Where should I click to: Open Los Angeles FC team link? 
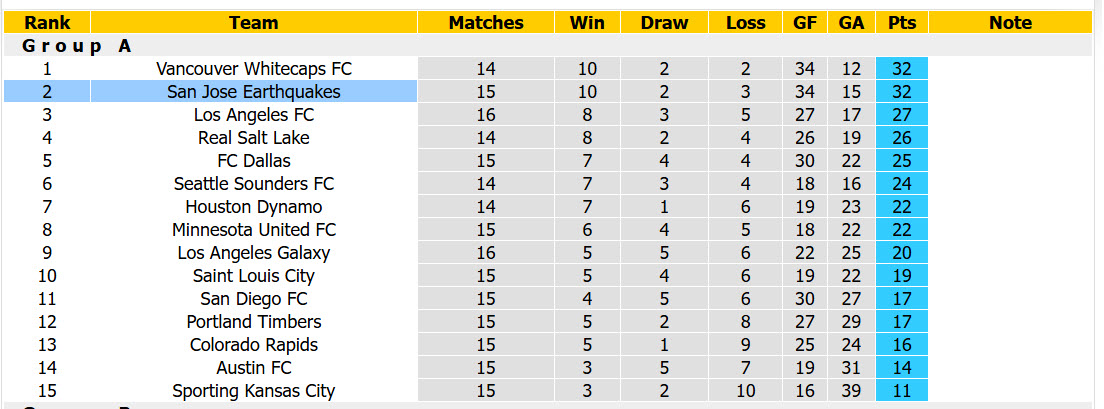point(253,115)
